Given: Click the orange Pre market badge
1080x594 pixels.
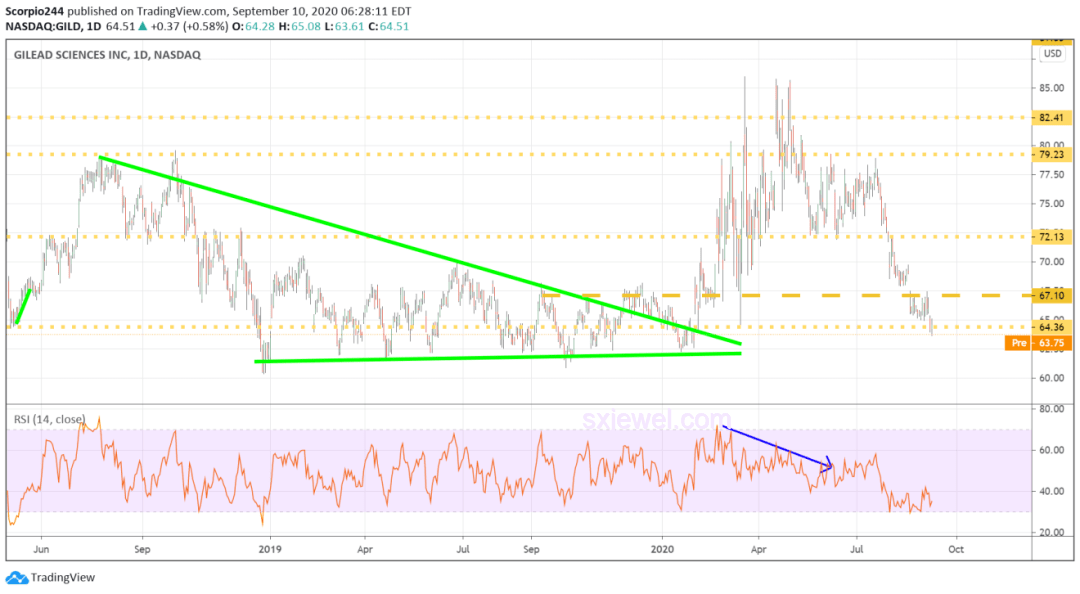Looking at the screenshot, I should click(x=1018, y=342).
